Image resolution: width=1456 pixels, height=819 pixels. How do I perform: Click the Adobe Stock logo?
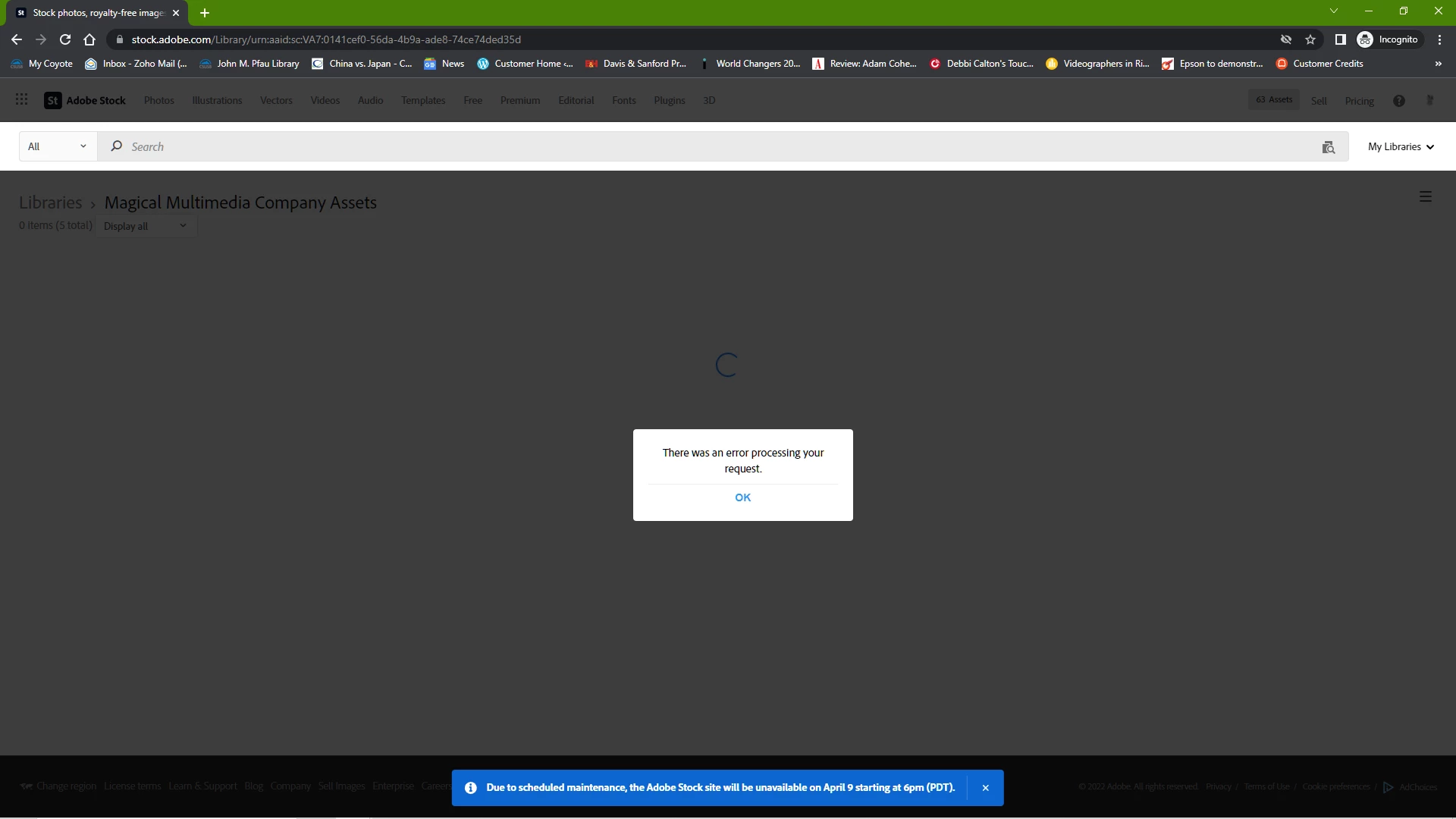pyautogui.click(x=85, y=100)
